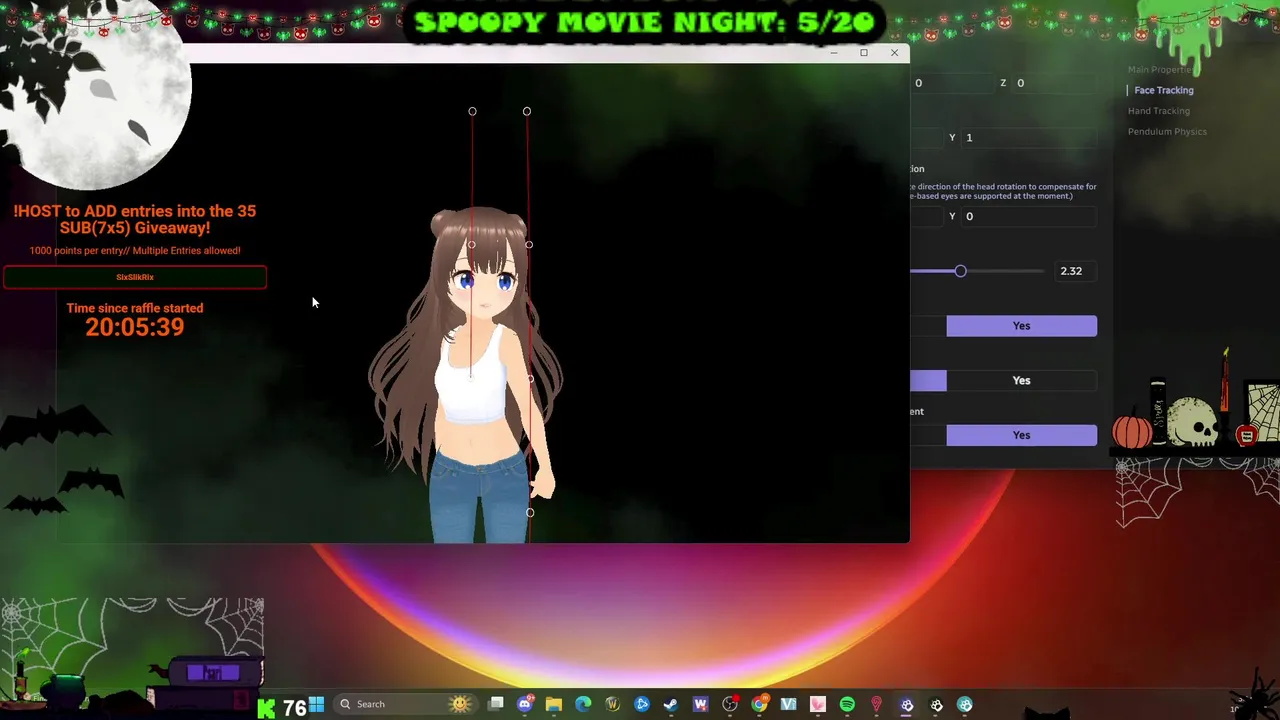Image resolution: width=1280 pixels, height=720 pixels.
Task: Open Discord from the taskbar
Action: [525, 704]
